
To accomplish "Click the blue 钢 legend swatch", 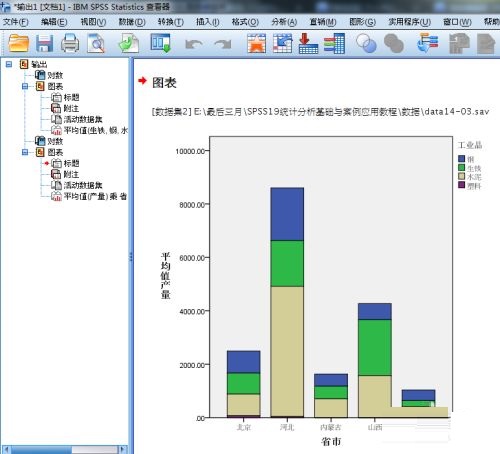I will point(461,159).
